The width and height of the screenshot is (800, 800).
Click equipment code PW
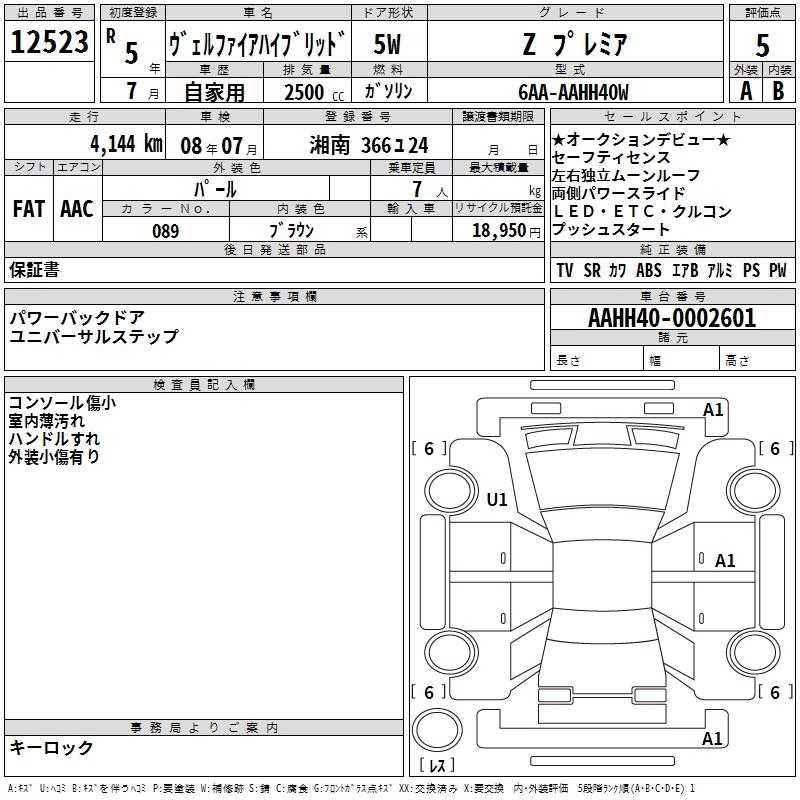point(778,270)
